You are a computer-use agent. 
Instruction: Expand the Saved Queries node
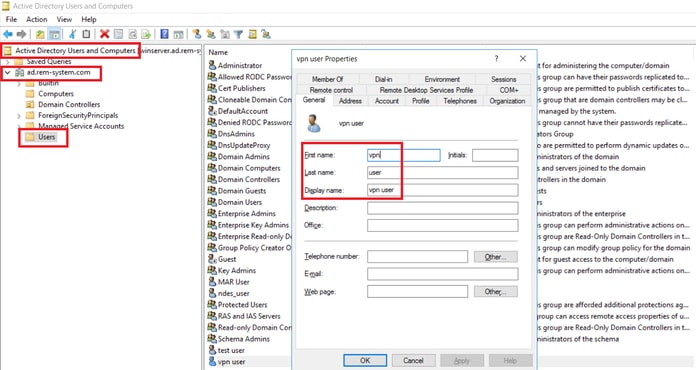[8, 62]
